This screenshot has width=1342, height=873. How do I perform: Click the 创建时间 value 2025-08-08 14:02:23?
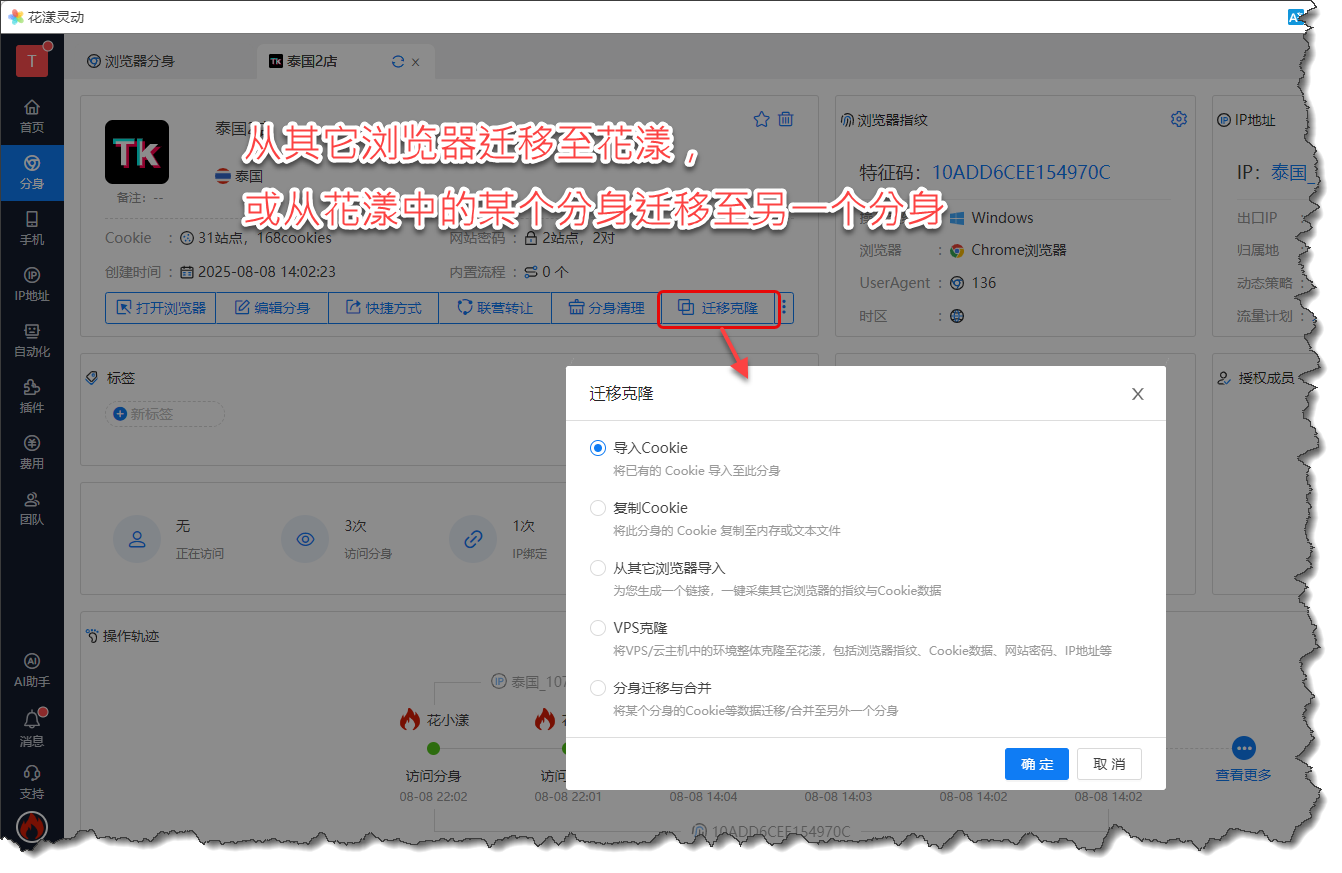(x=267, y=271)
